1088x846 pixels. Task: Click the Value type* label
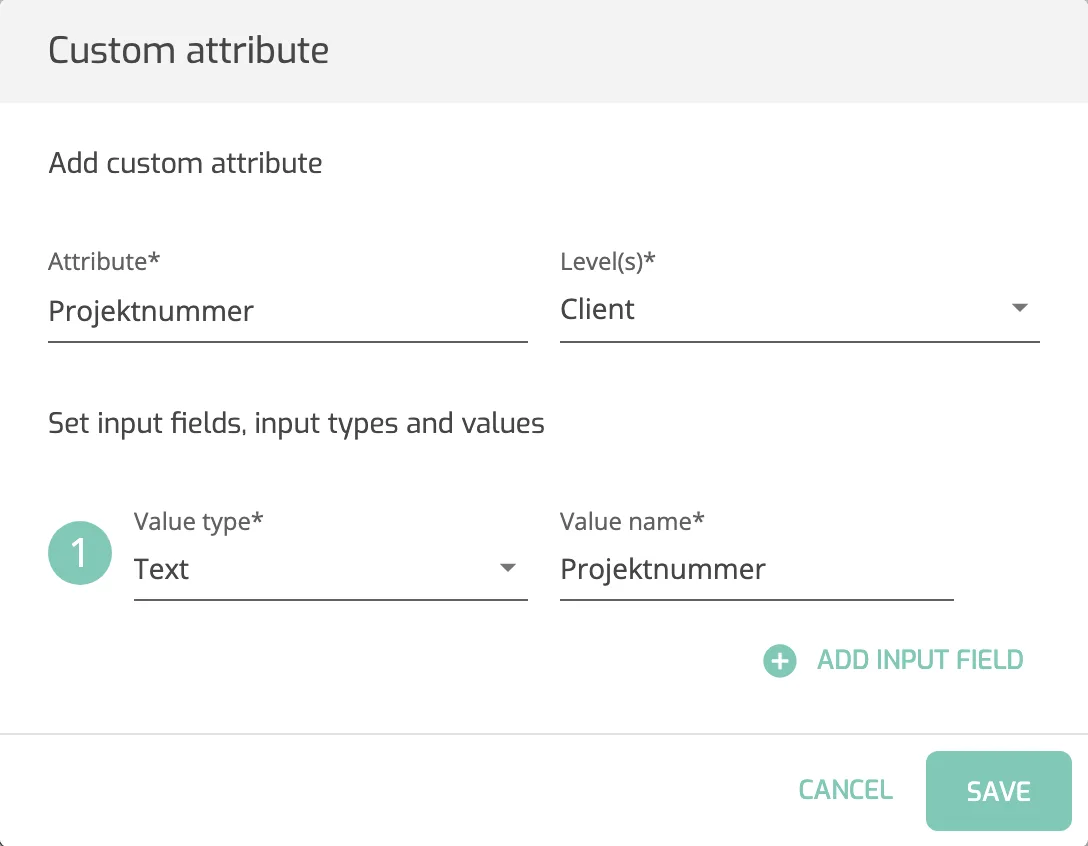click(198, 521)
